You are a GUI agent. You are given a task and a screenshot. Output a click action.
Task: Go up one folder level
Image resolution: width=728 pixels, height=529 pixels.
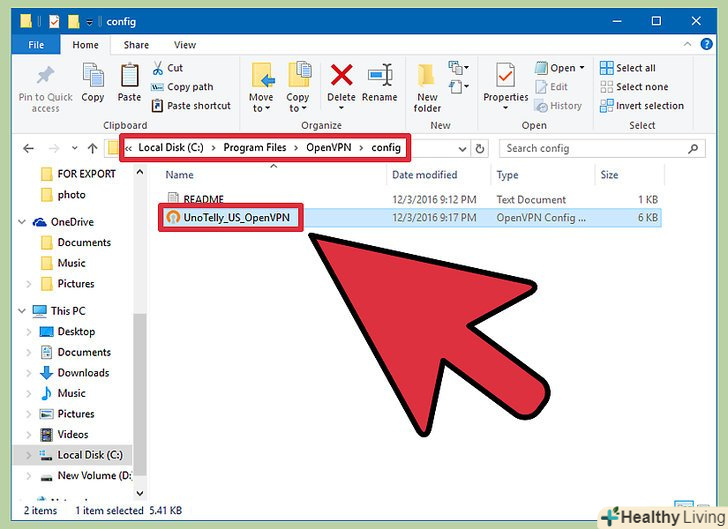click(x=92, y=149)
